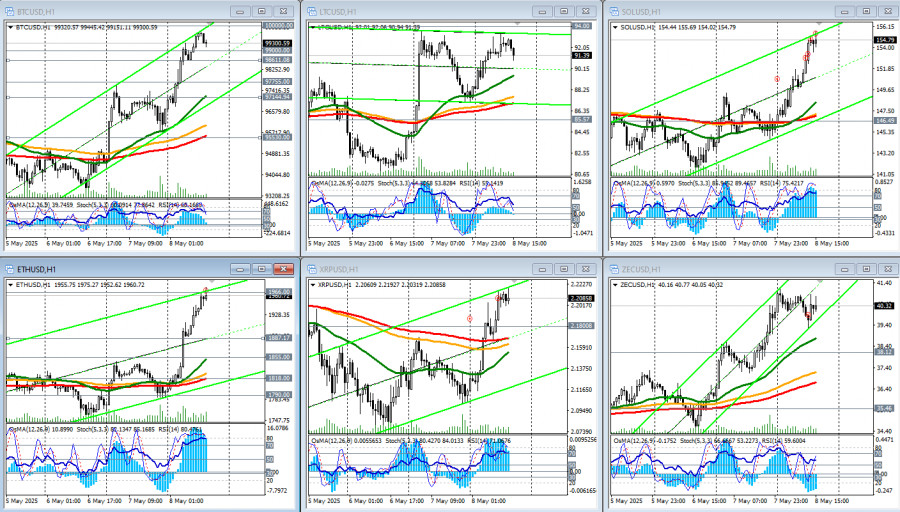Click the 2.18008 level label on XRPUSD
900x512 pixels.
(x=581, y=325)
